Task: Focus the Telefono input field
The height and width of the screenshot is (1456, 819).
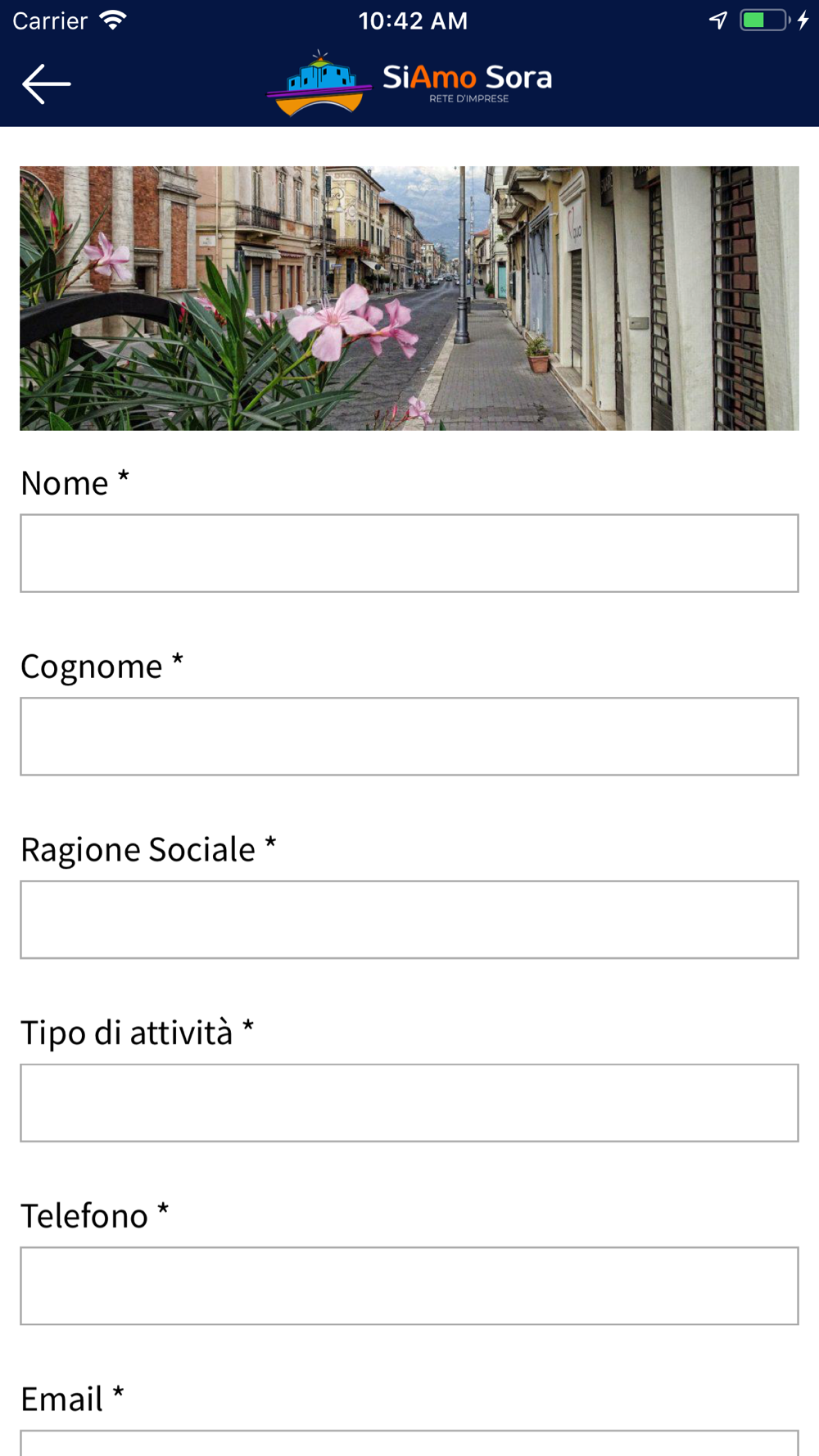Action: coord(409,1286)
